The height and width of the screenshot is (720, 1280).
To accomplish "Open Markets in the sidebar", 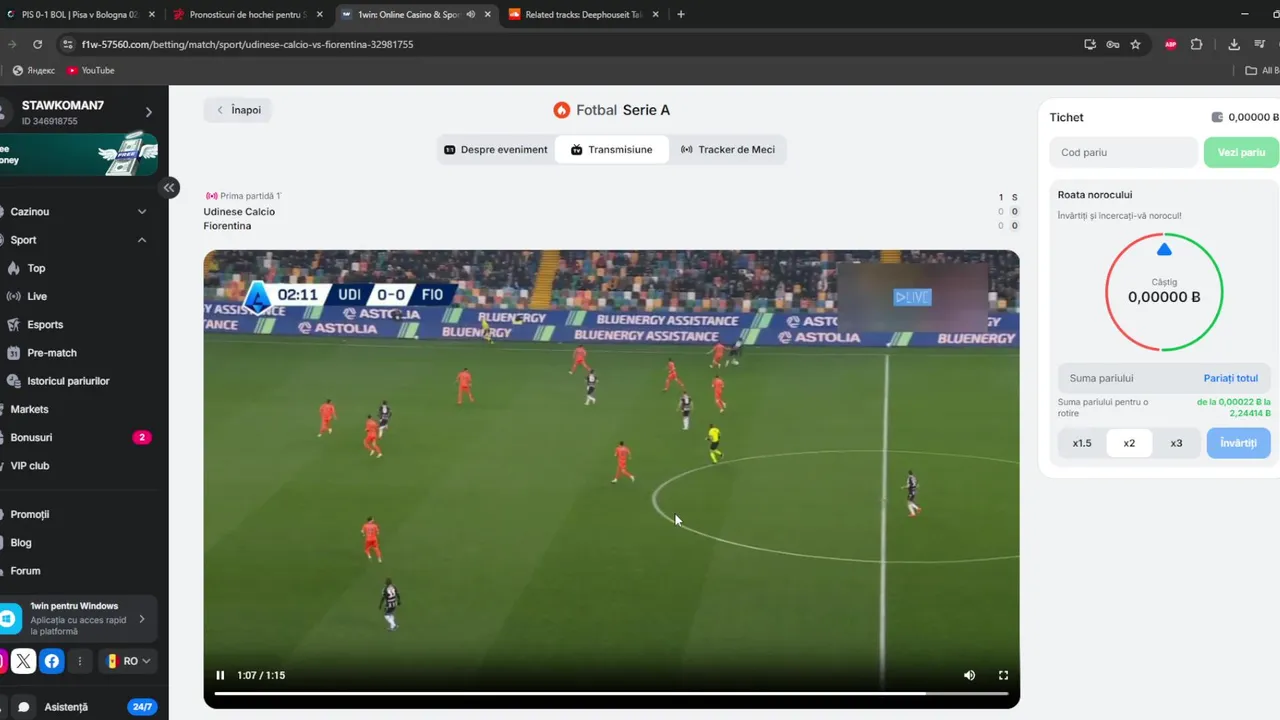I will coord(29,409).
